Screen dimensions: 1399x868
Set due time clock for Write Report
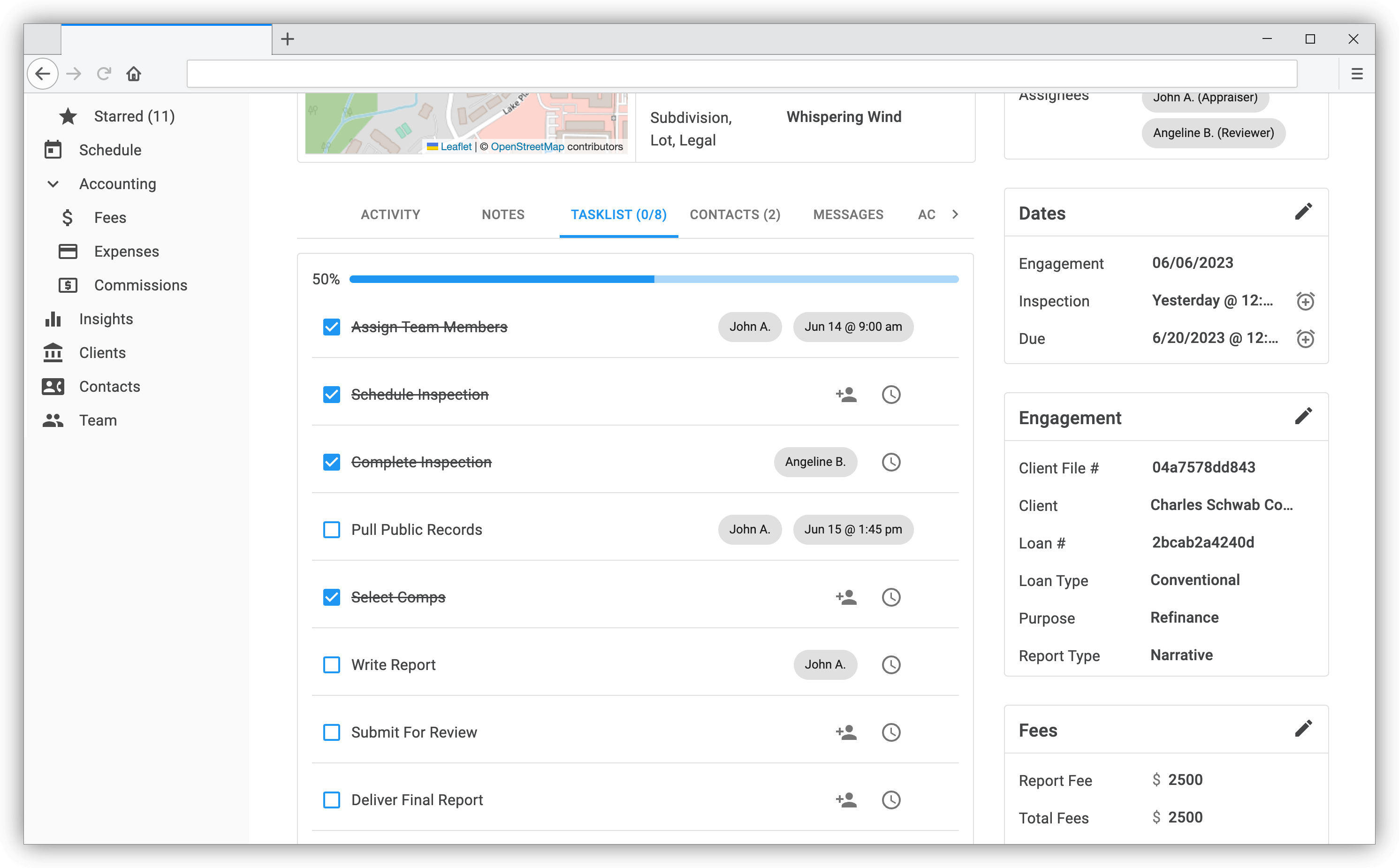pyautogui.click(x=890, y=665)
